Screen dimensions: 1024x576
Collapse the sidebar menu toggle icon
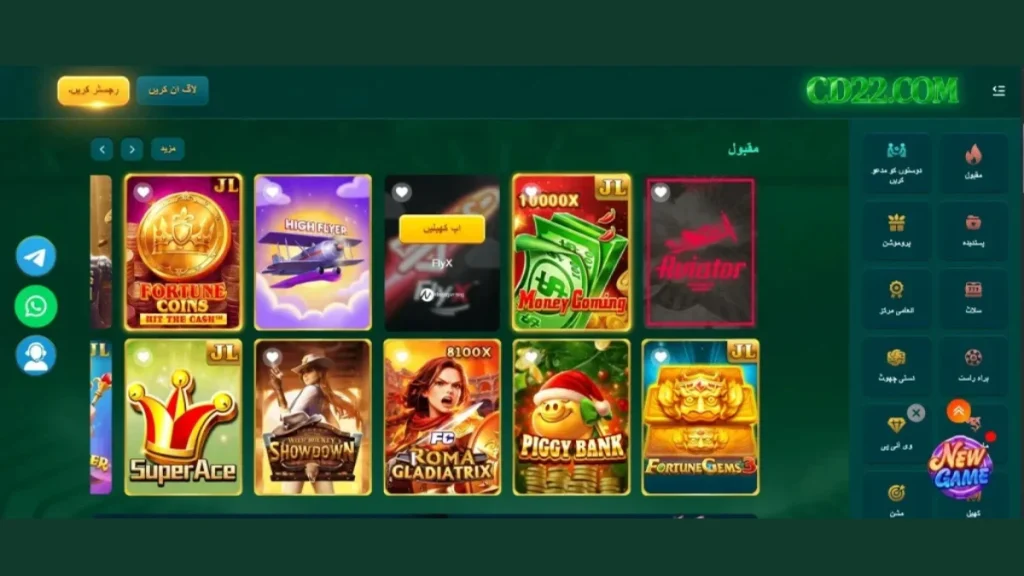pyautogui.click(x=999, y=91)
